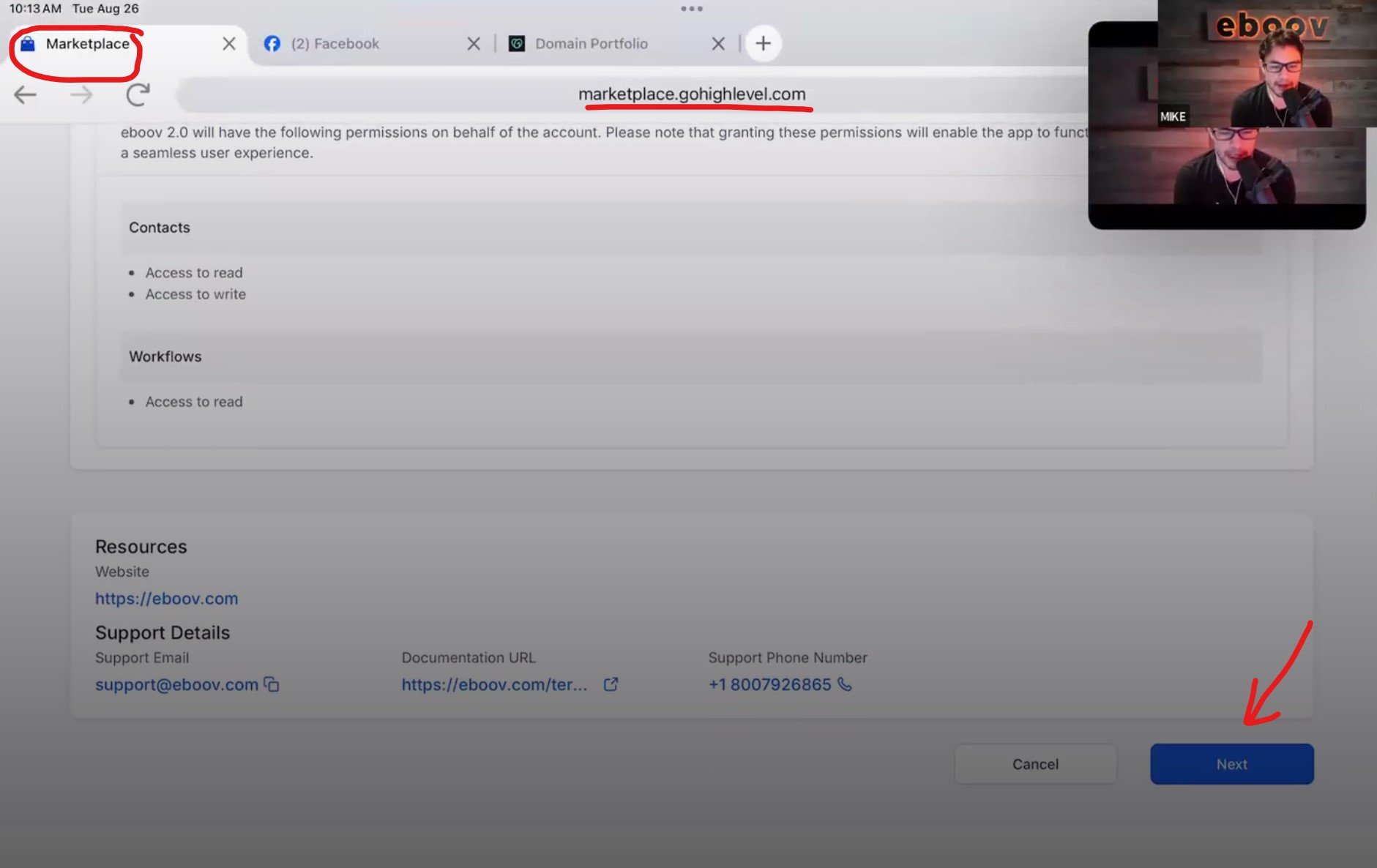Image resolution: width=1377 pixels, height=868 pixels.
Task: Click the Tue Aug 26 date
Action: pos(105,9)
